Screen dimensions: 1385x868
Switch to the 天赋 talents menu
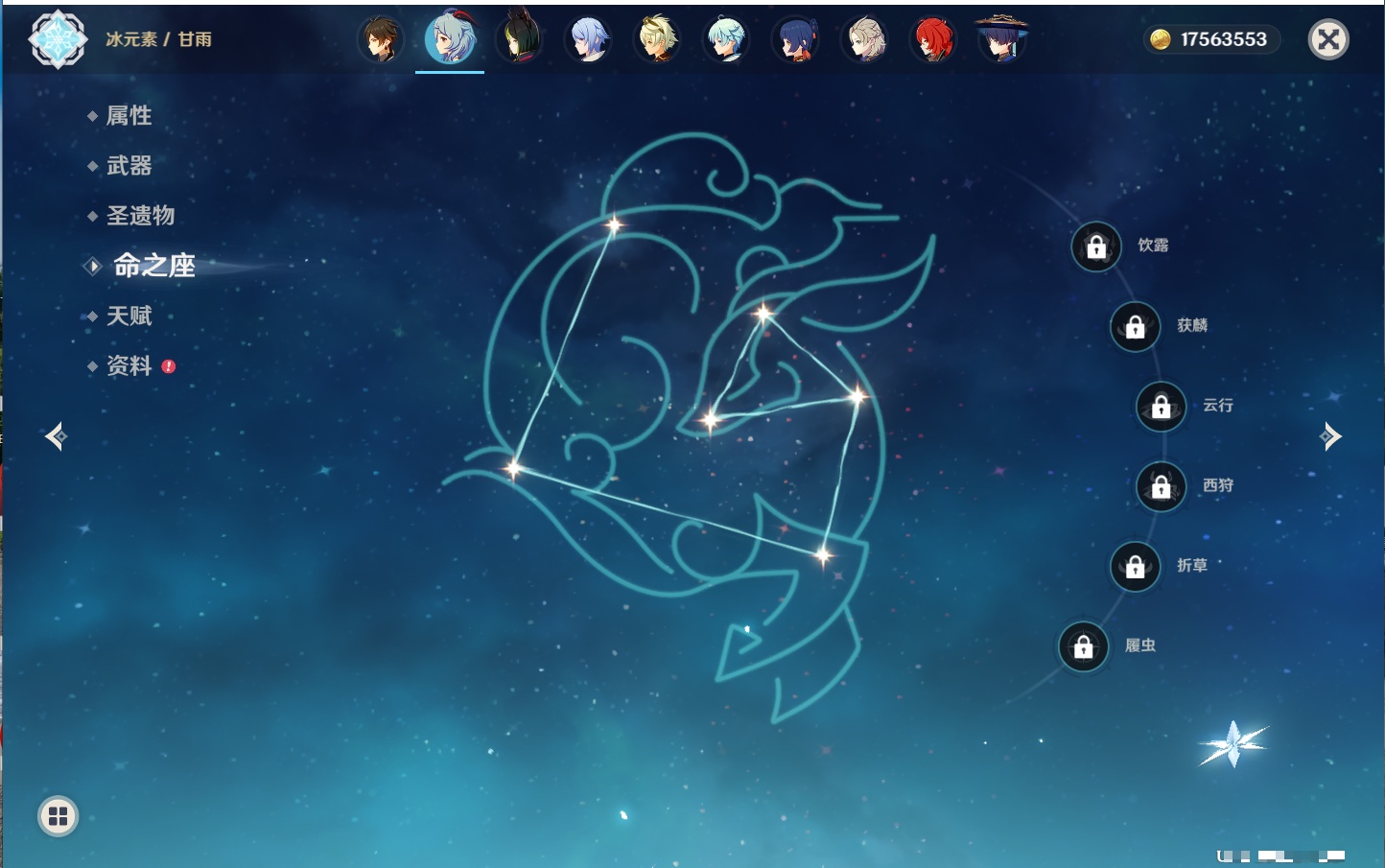tap(129, 316)
